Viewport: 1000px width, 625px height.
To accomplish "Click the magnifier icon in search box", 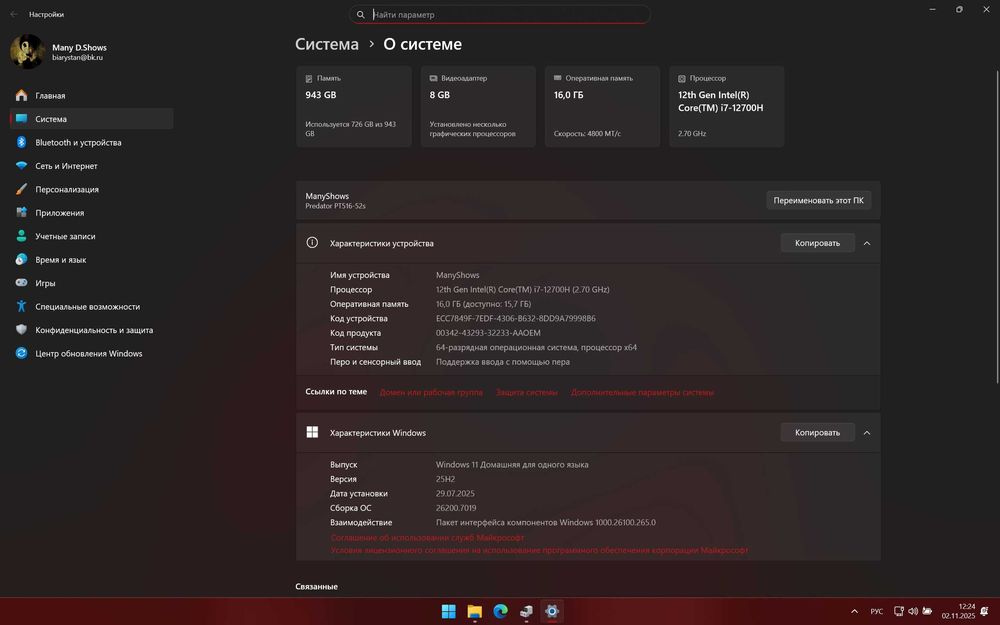I will [x=360, y=15].
